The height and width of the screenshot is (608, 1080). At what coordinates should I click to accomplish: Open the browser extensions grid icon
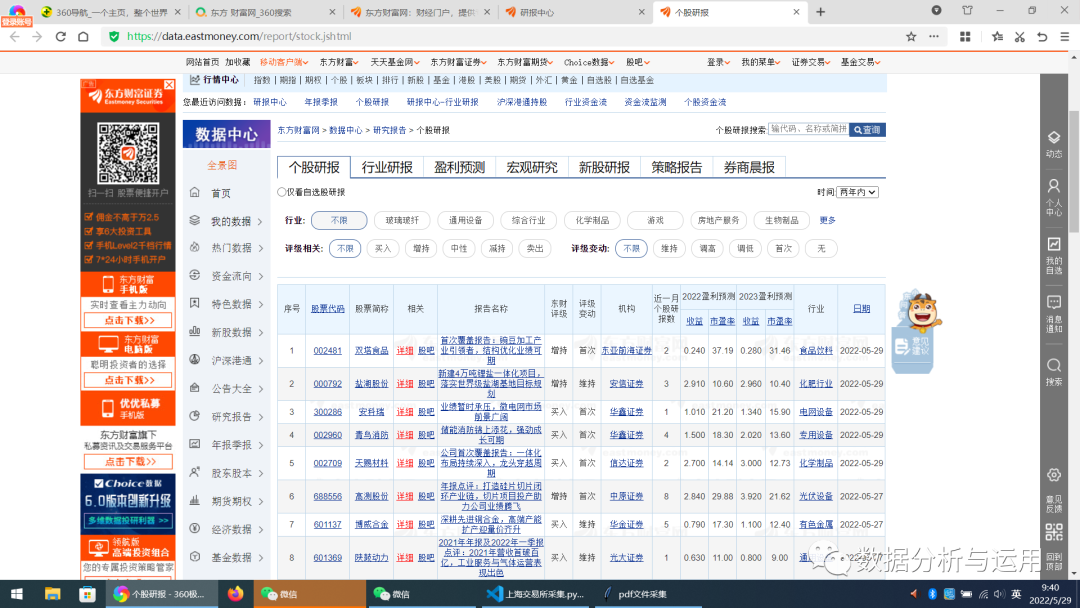[965, 36]
